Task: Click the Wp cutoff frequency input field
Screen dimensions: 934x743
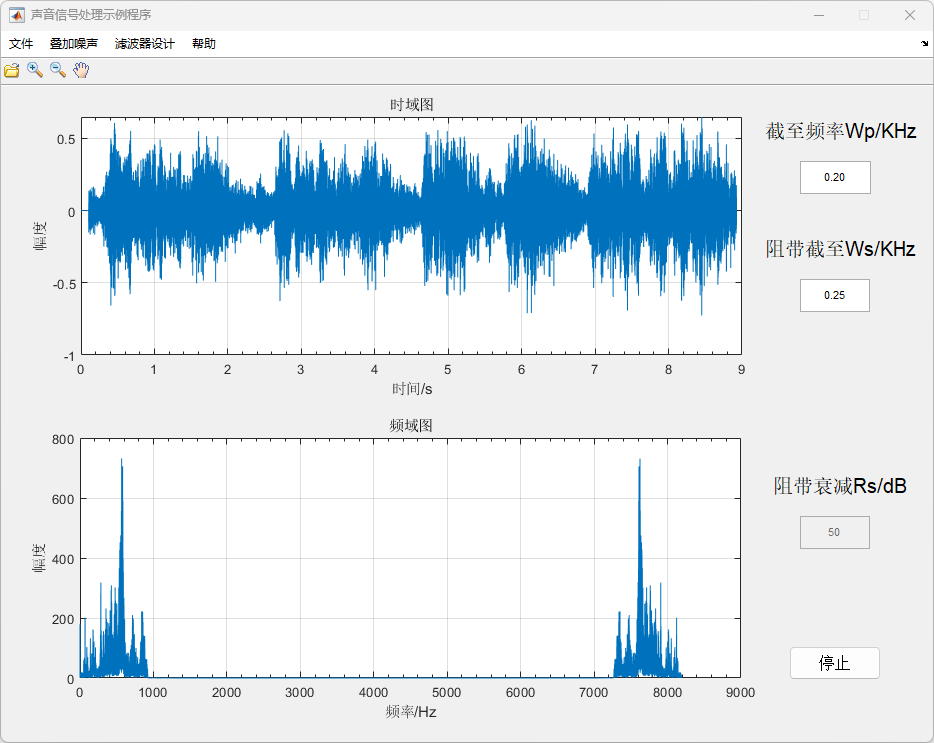Action: (835, 177)
